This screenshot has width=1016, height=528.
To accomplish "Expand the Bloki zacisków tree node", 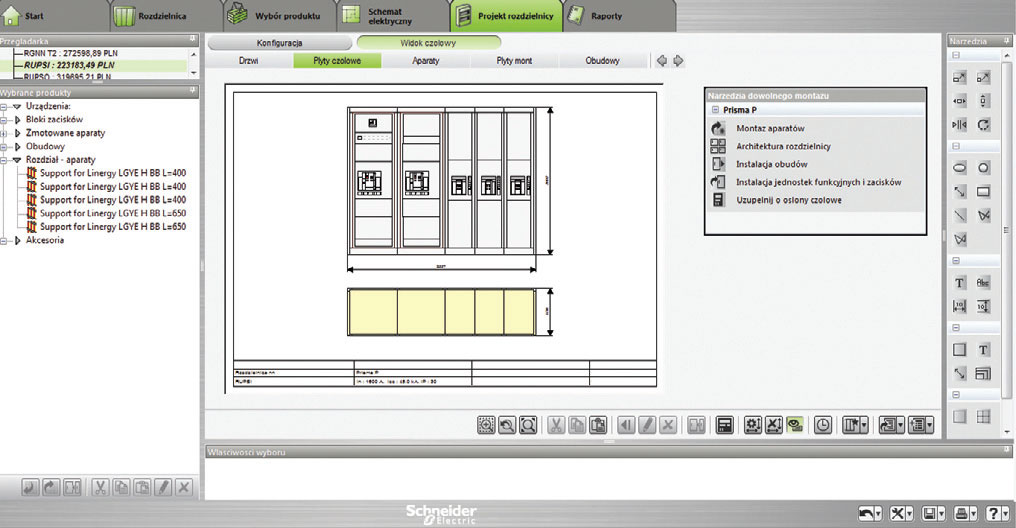I will coord(17,120).
